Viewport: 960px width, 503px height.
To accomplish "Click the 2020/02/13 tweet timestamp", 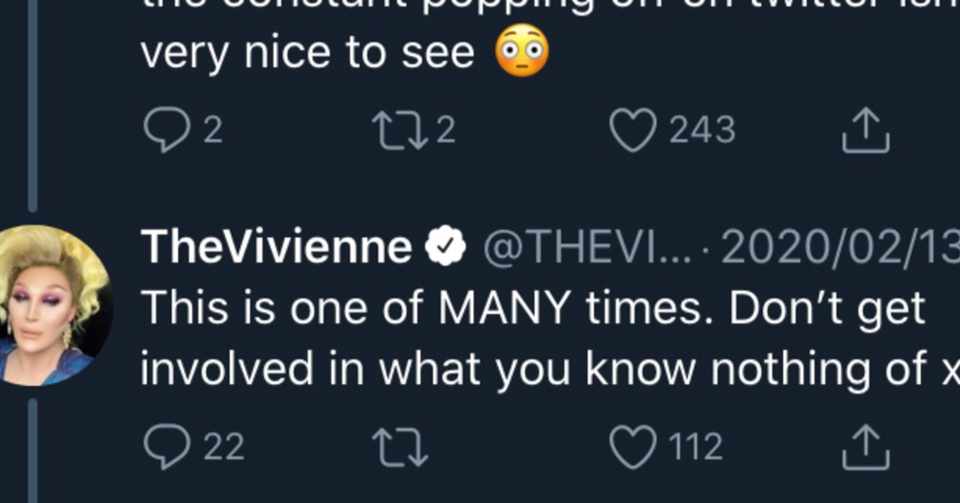I will point(838,248).
